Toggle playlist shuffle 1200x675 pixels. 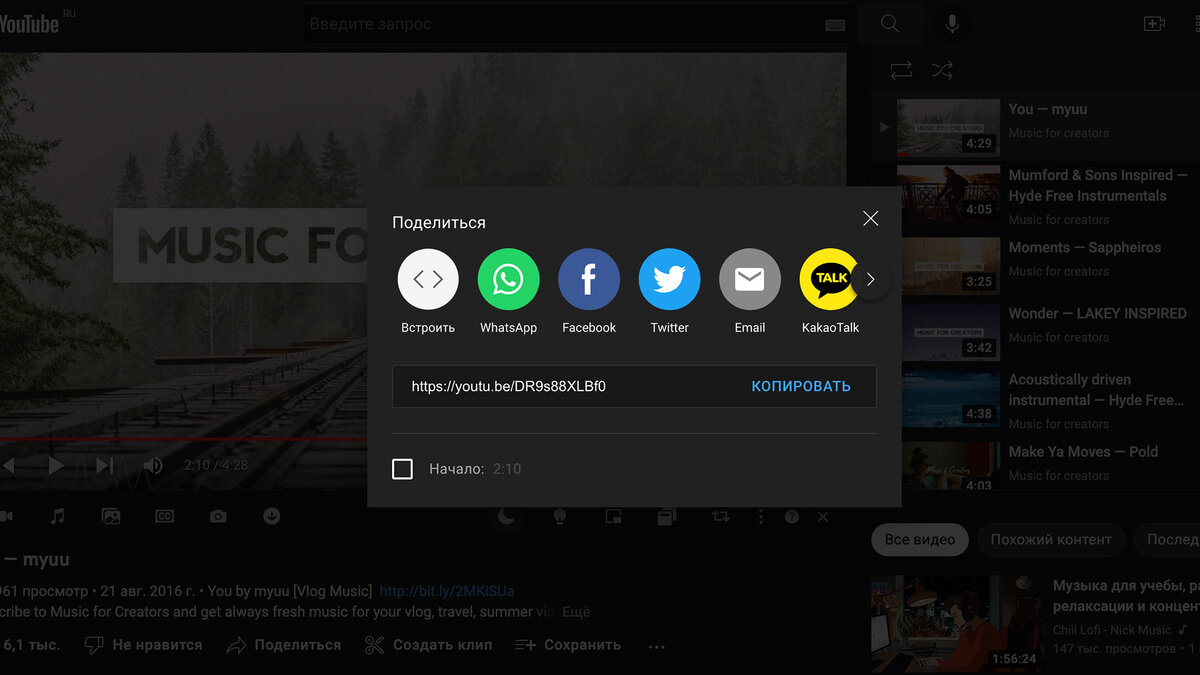click(942, 70)
